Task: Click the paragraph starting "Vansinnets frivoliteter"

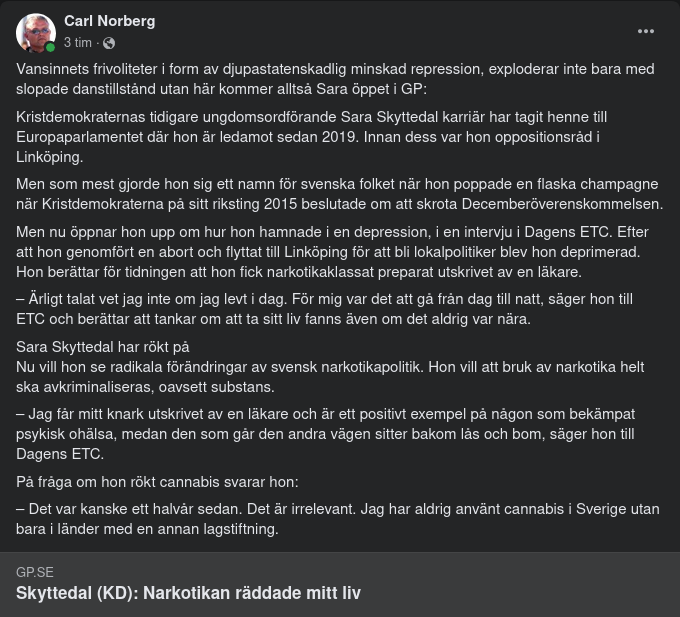Action: [335, 79]
